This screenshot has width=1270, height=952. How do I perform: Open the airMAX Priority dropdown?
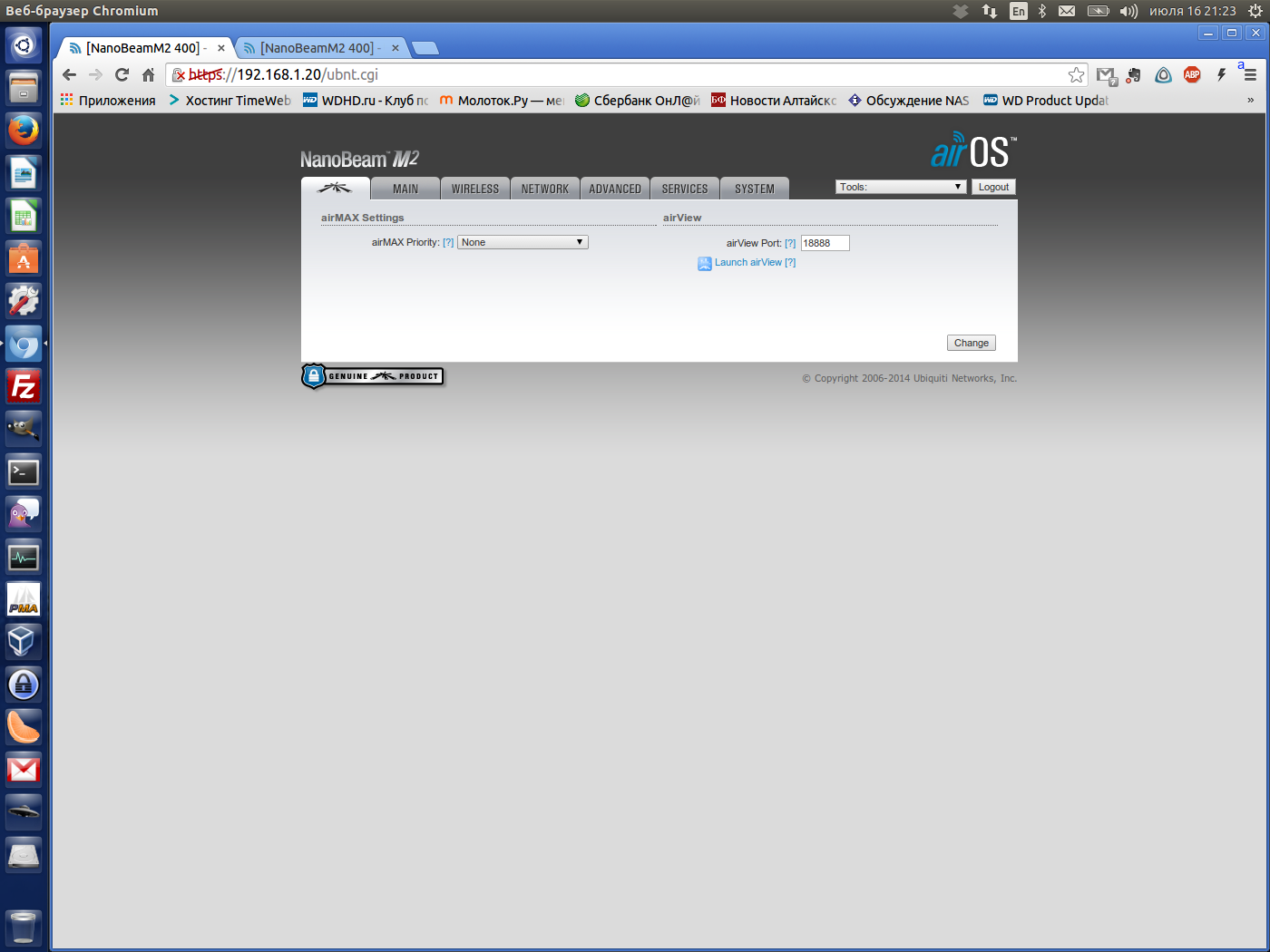click(x=523, y=242)
